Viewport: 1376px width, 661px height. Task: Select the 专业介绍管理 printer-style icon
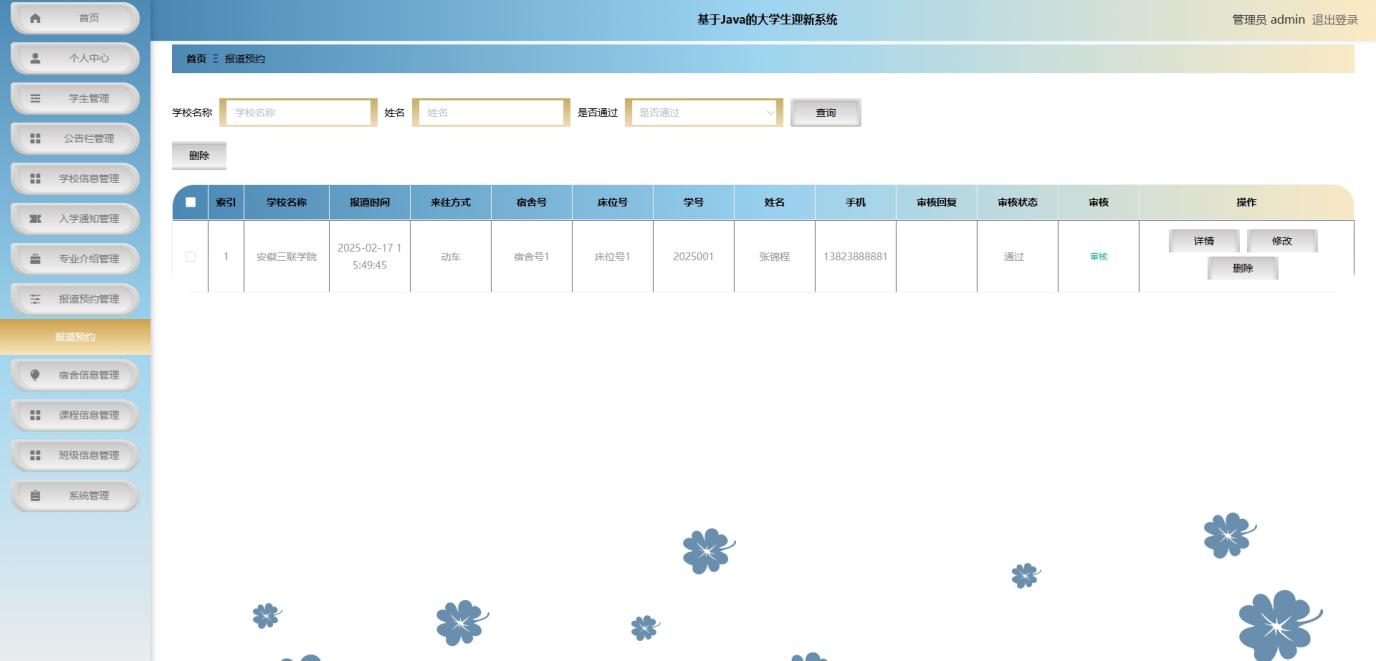(35, 258)
